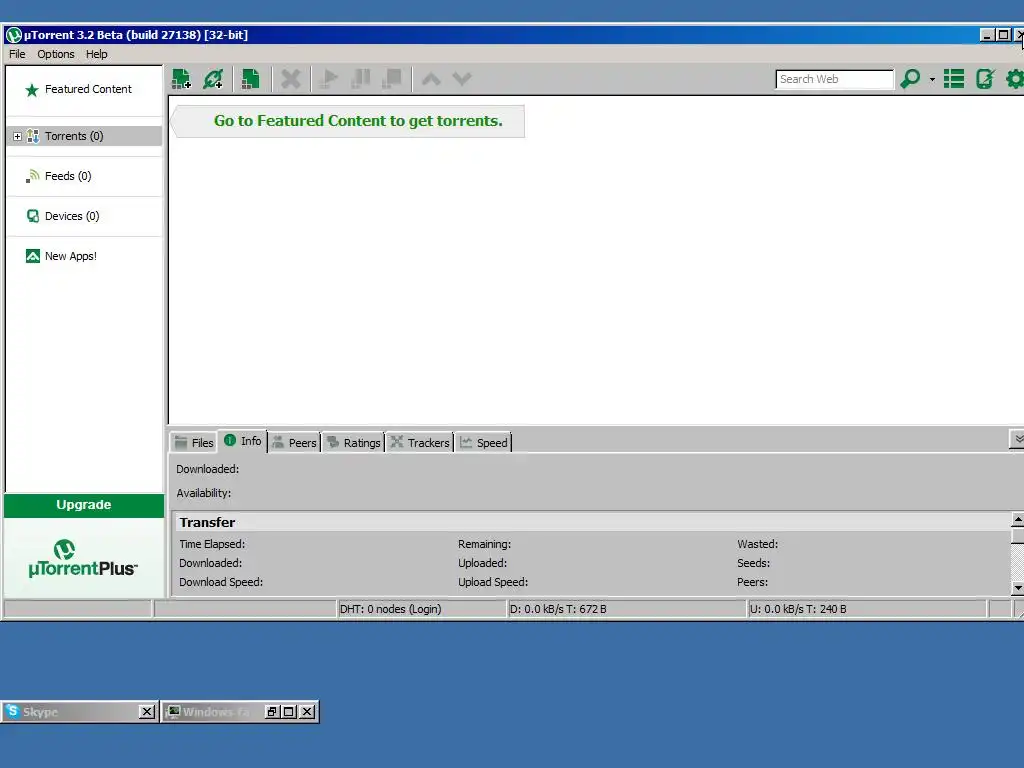Image resolution: width=1024 pixels, height=768 pixels.
Task: Move torrent down the queue arrow
Action: tap(462, 79)
